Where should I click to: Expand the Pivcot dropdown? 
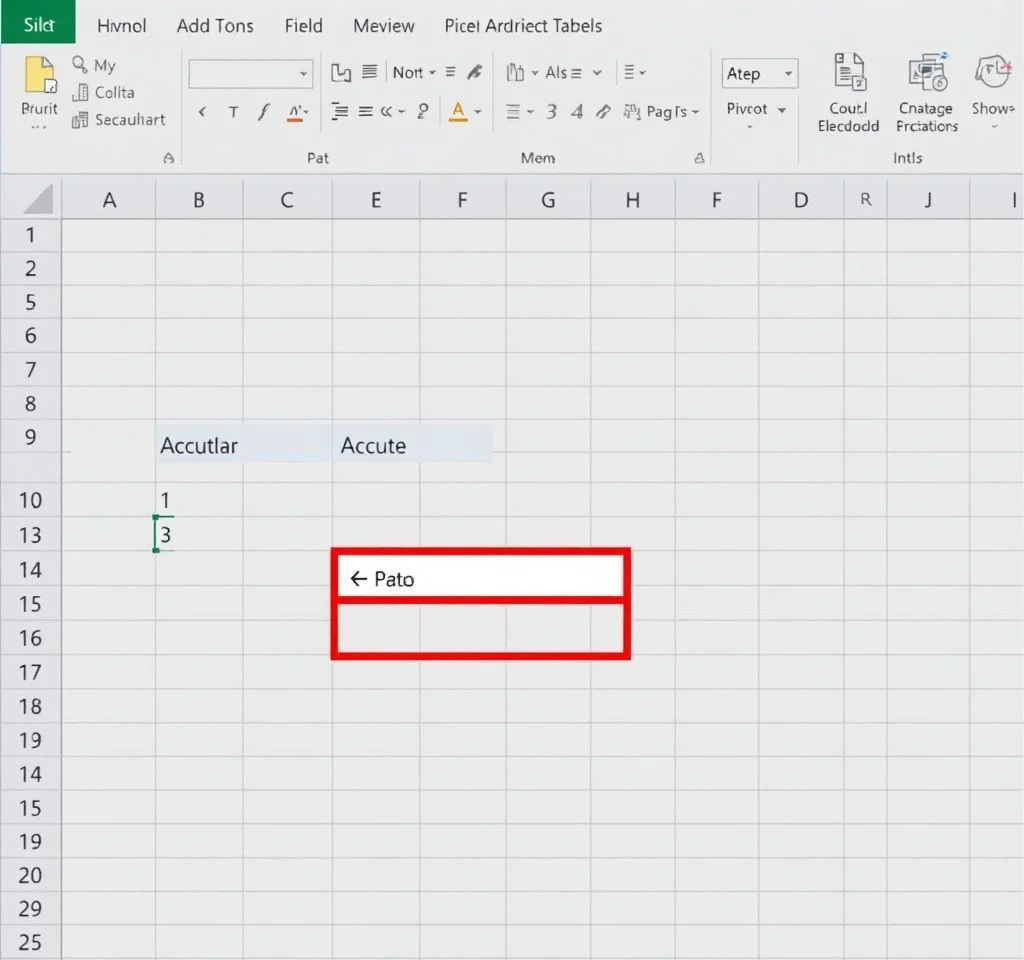[x=756, y=109]
